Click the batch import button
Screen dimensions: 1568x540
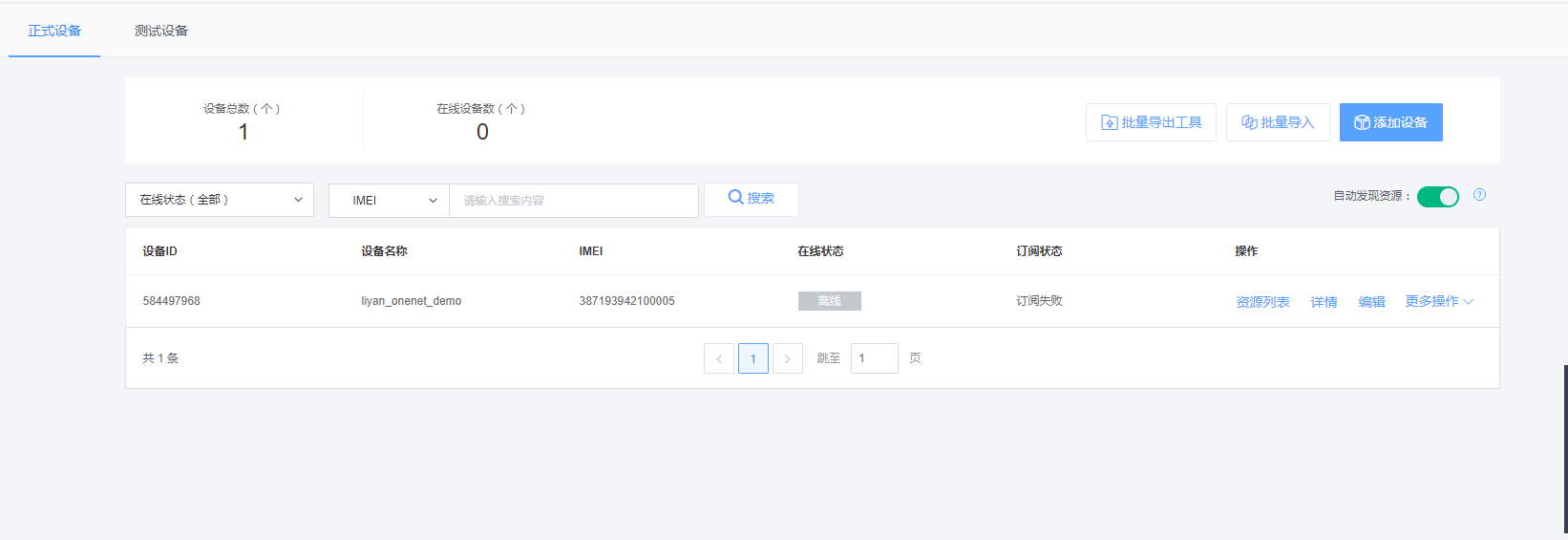pos(1278,122)
